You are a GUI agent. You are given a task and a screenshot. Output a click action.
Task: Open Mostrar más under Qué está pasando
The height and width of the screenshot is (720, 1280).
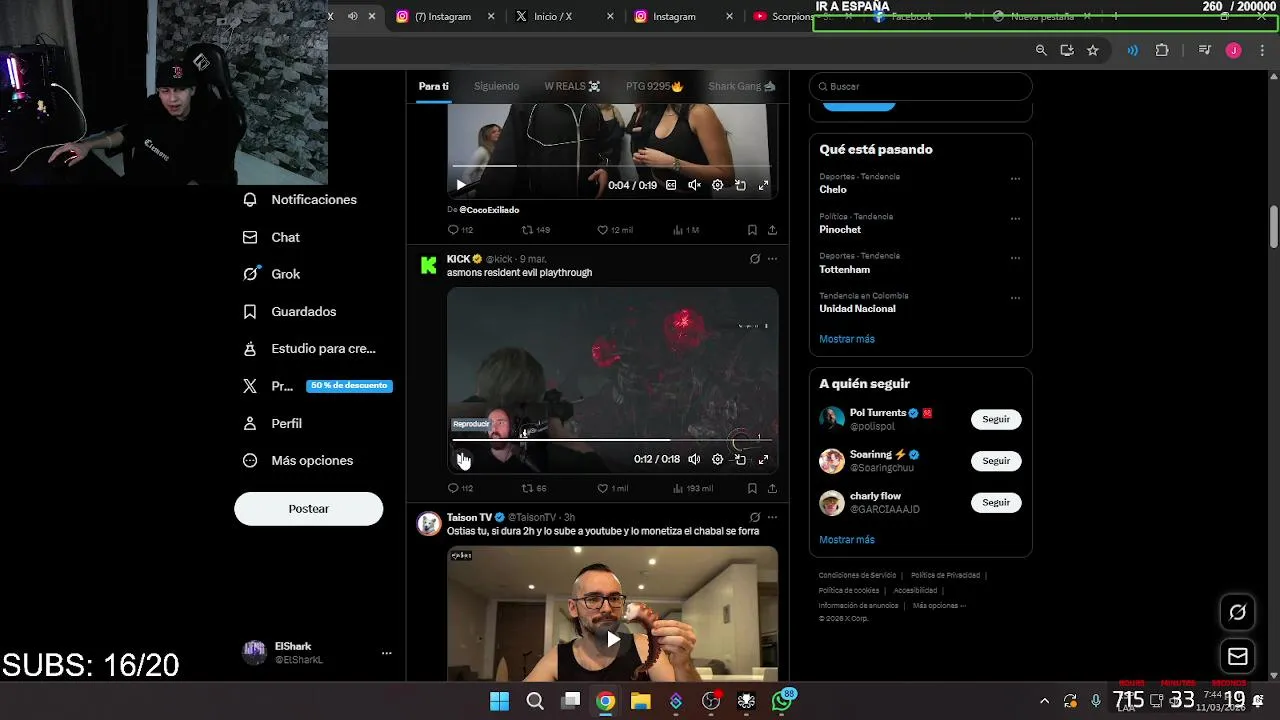point(847,339)
